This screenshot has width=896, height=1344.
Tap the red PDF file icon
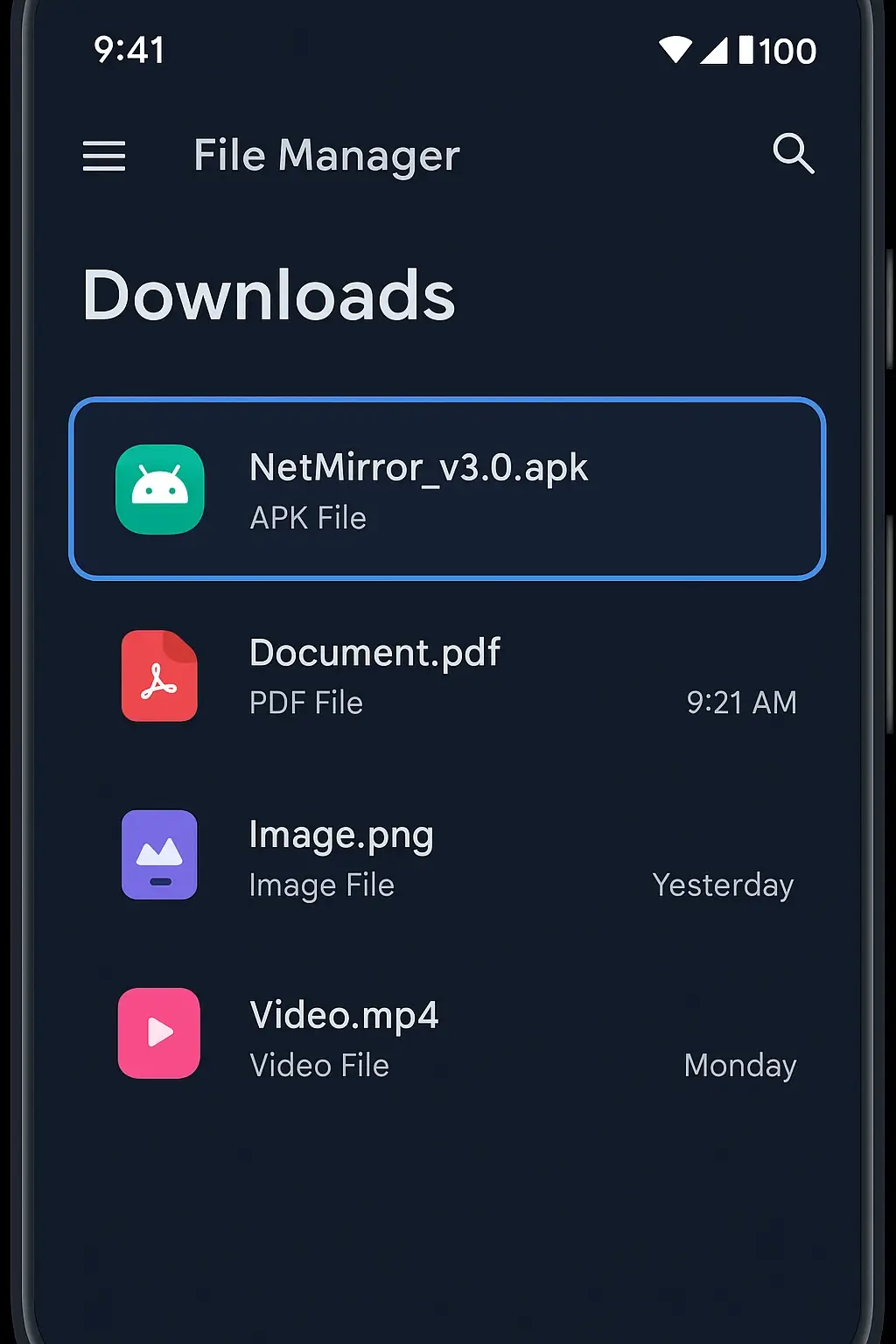(159, 676)
